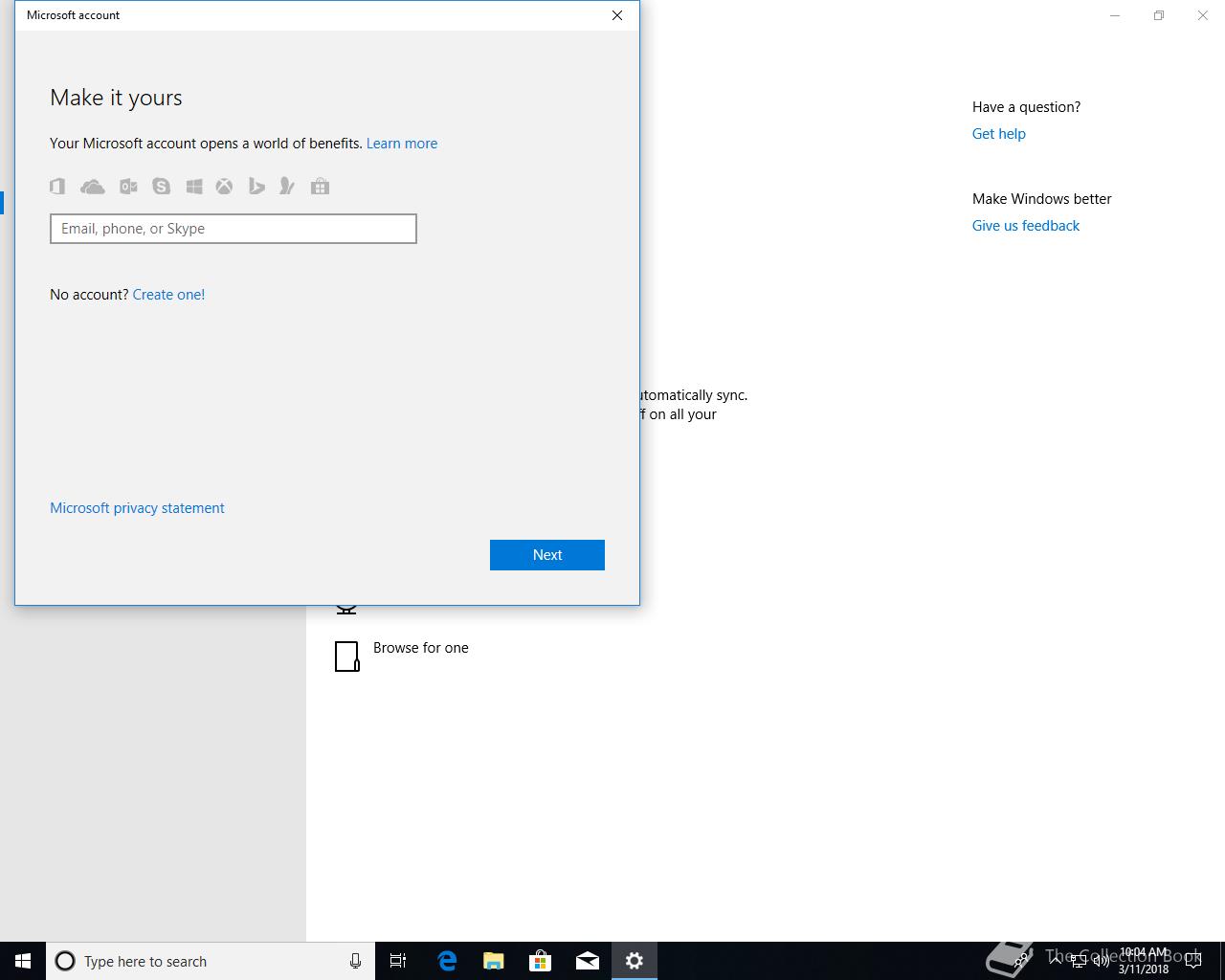Viewport: 1225px width, 980px height.
Task: Click the Settings gear on the taskbar
Action: click(635, 961)
